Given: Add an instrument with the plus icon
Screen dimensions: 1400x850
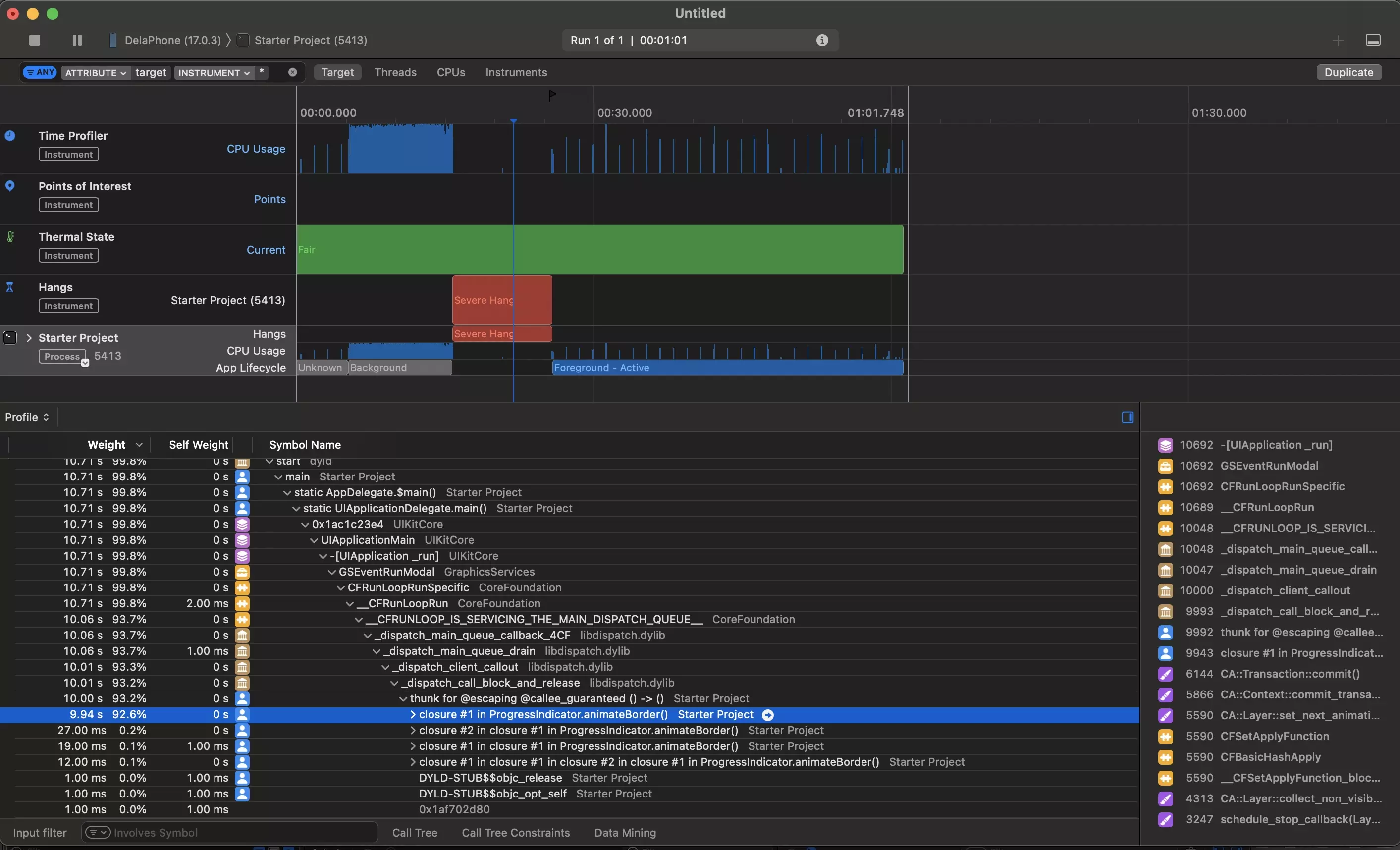Looking at the screenshot, I should (x=1338, y=40).
